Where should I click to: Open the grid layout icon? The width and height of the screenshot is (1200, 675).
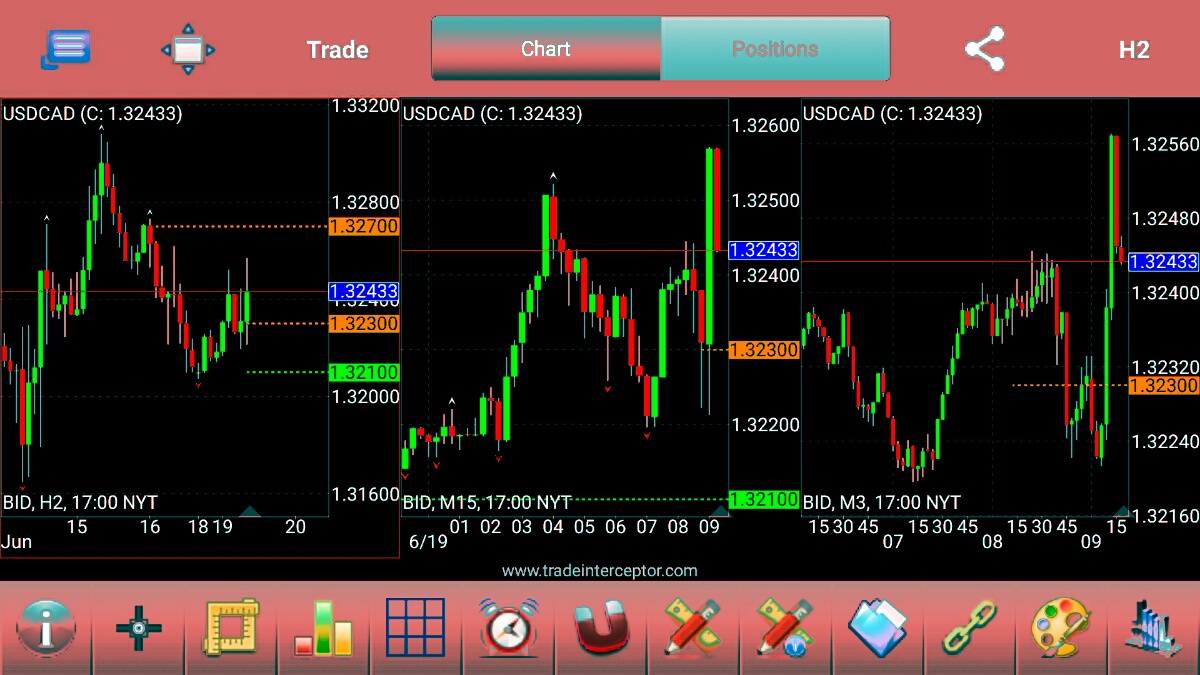tap(415, 629)
